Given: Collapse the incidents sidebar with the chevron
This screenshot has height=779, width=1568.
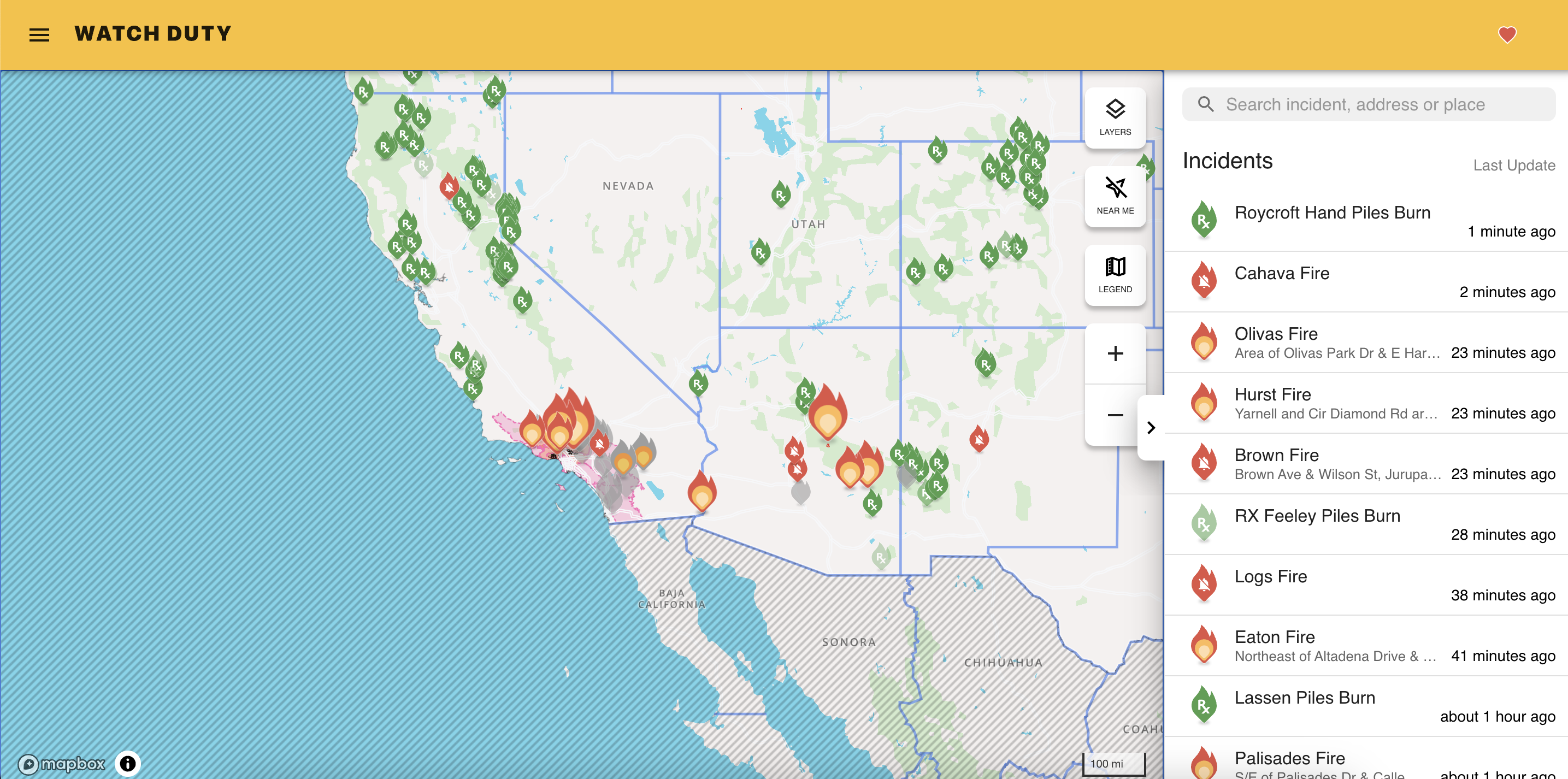Looking at the screenshot, I should tap(1151, 428).
